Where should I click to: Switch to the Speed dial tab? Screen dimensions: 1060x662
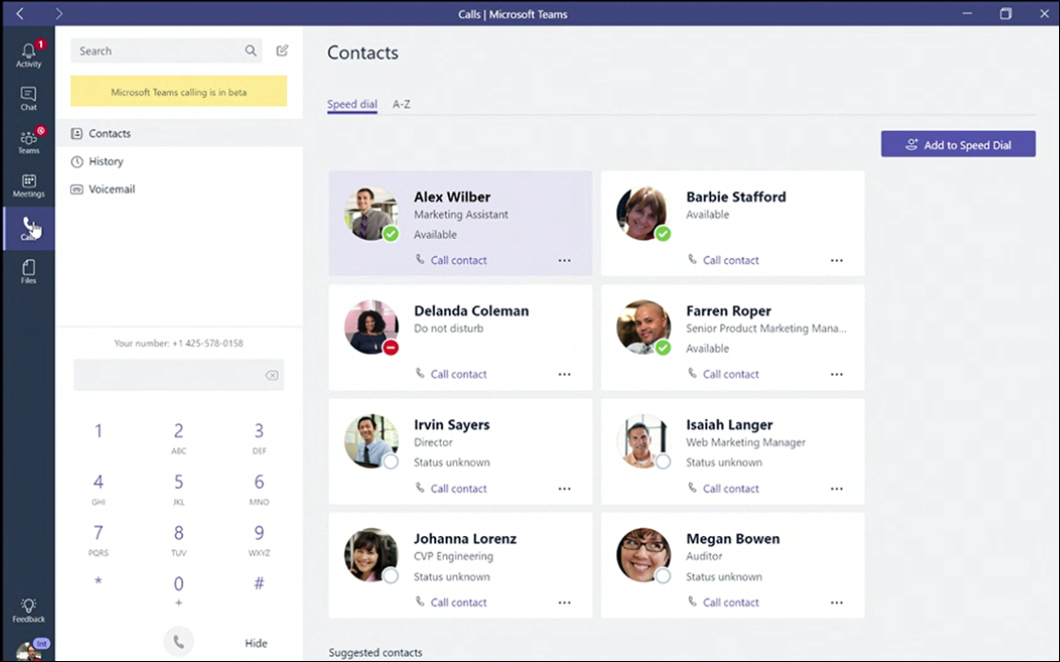(352, 104)
